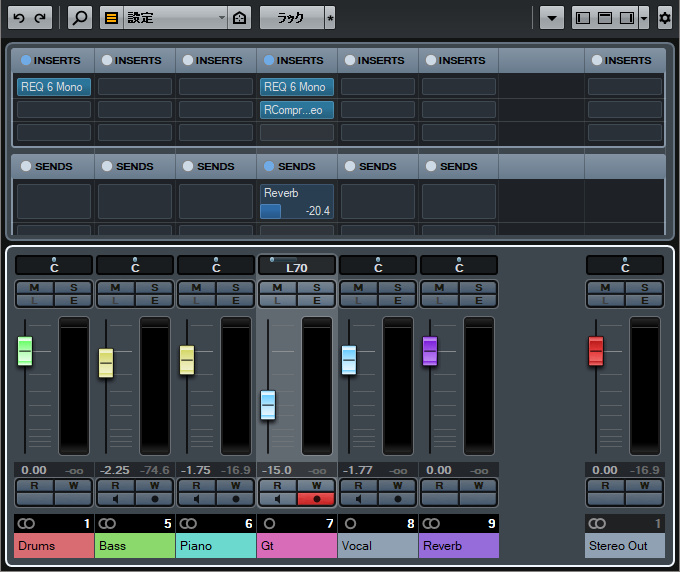
Task: Click SENDS header on Reverb channel
Action: pyautogui.click(x=458, y=167)
